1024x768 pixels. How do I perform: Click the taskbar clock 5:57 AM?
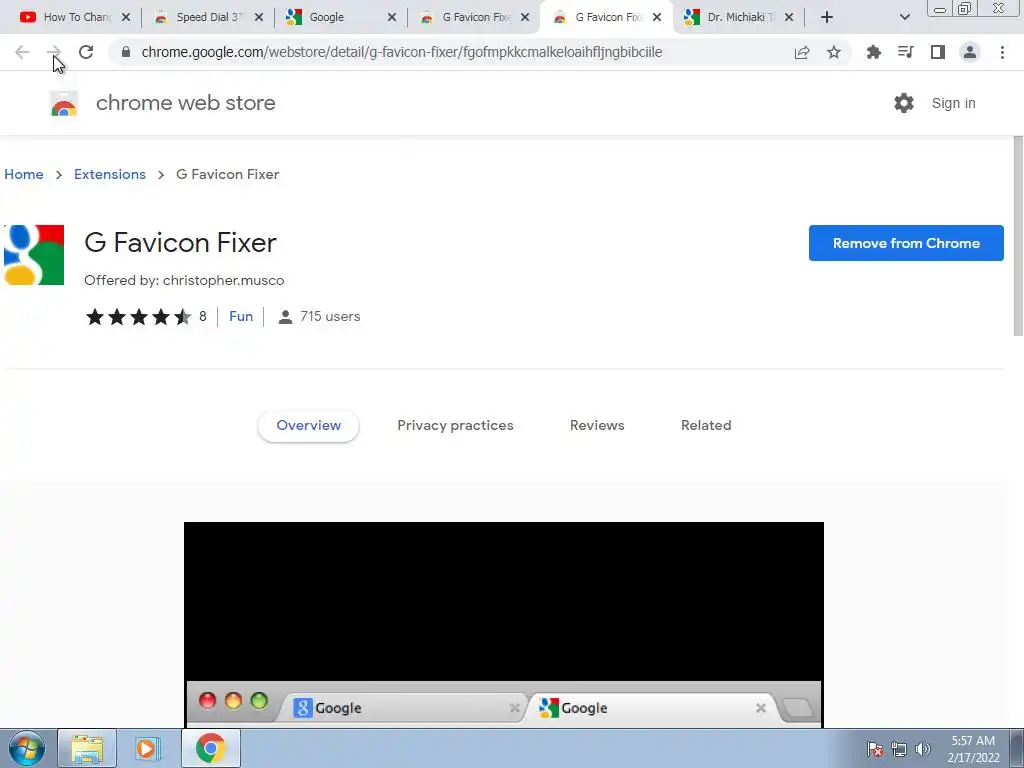point(973,749)
